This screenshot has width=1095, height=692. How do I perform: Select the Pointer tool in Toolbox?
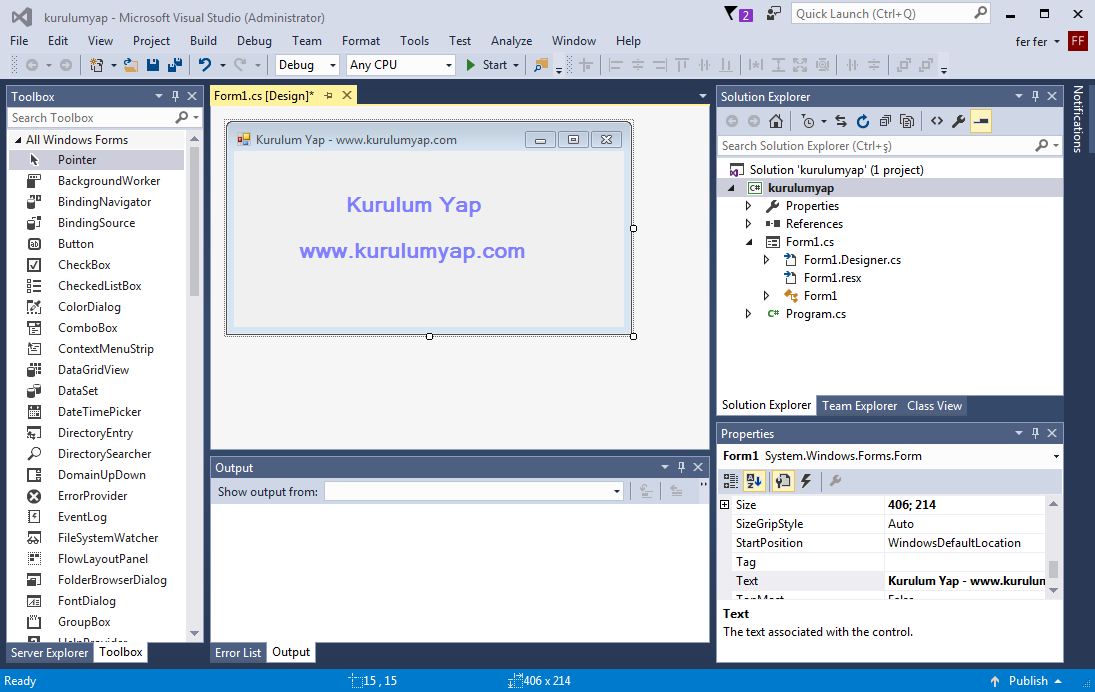[x=98, y=160]
